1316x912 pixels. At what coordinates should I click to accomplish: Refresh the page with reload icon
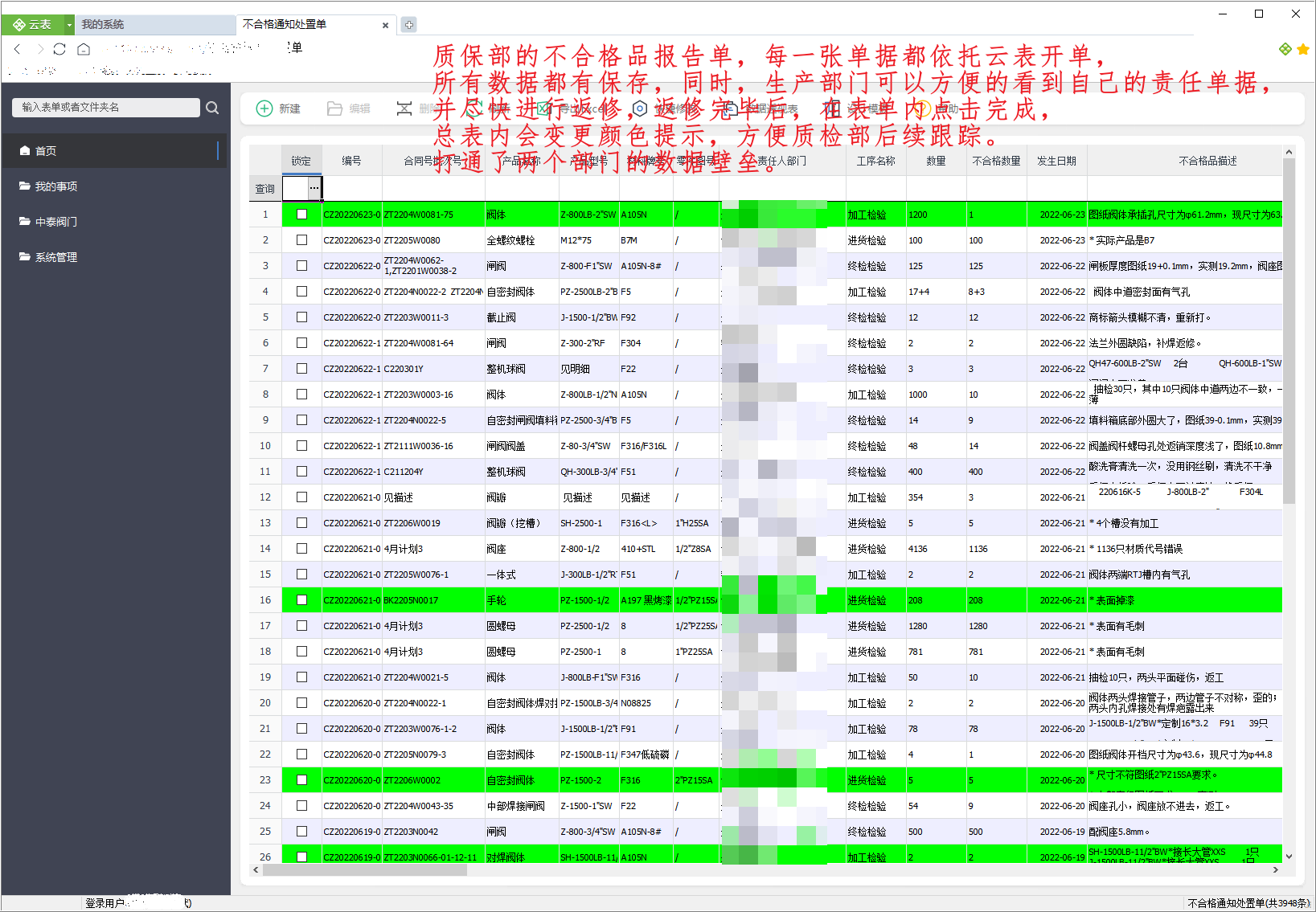(59, 49)
